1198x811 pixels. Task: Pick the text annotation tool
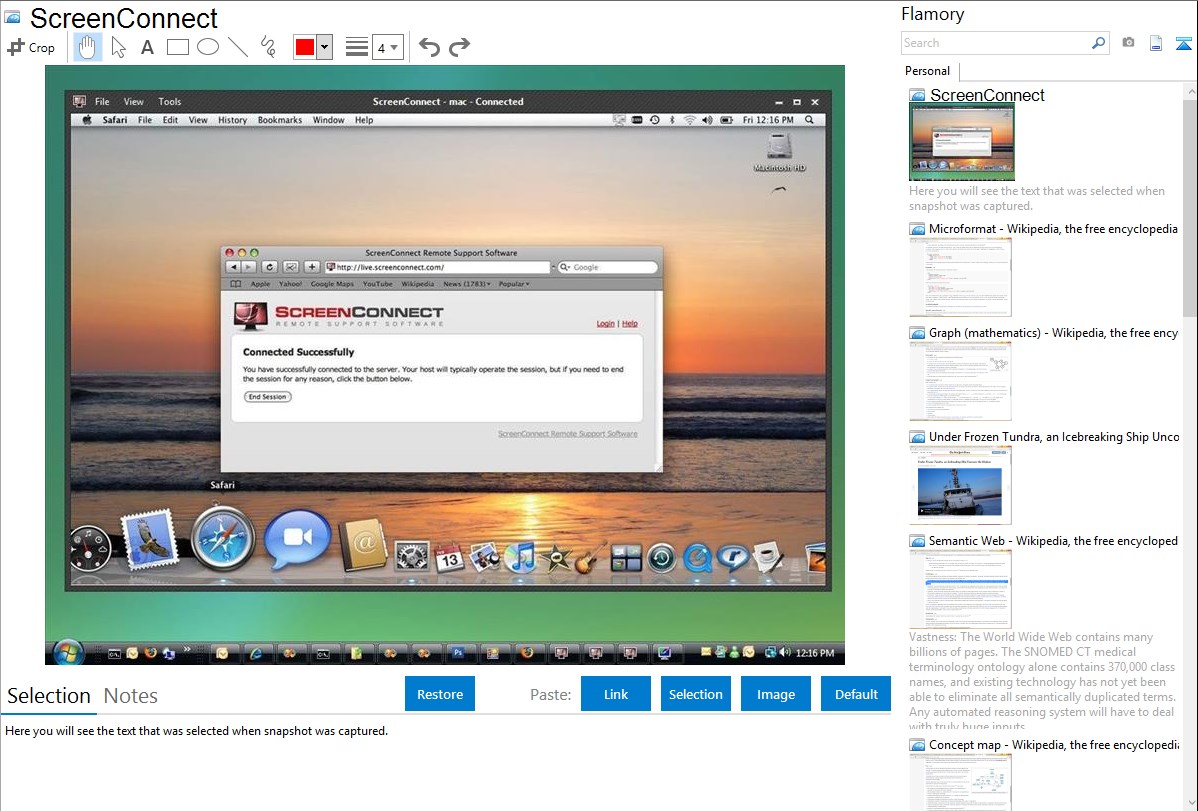pos(147,47)
